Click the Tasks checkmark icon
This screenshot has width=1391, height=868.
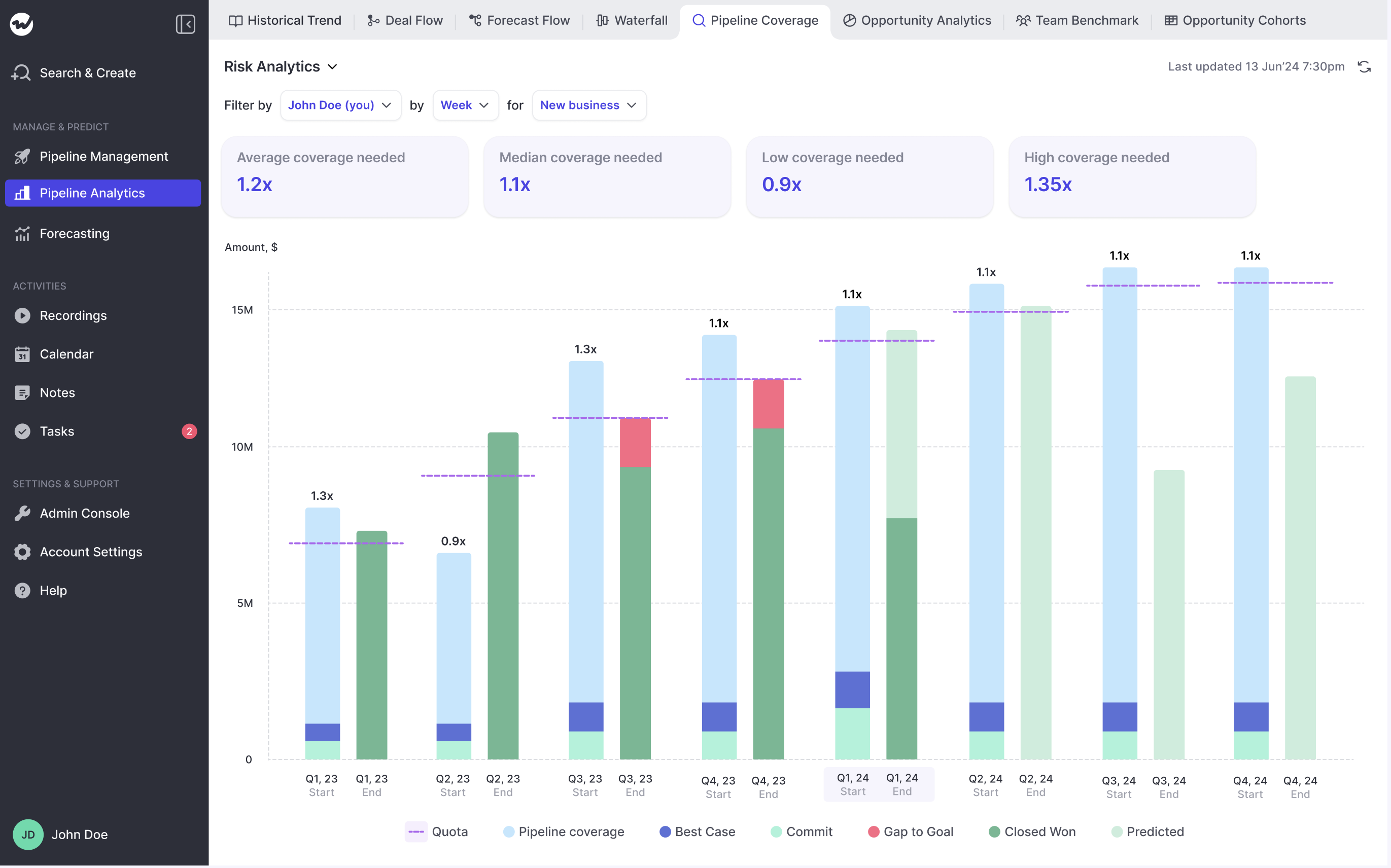tap(22, 431)
